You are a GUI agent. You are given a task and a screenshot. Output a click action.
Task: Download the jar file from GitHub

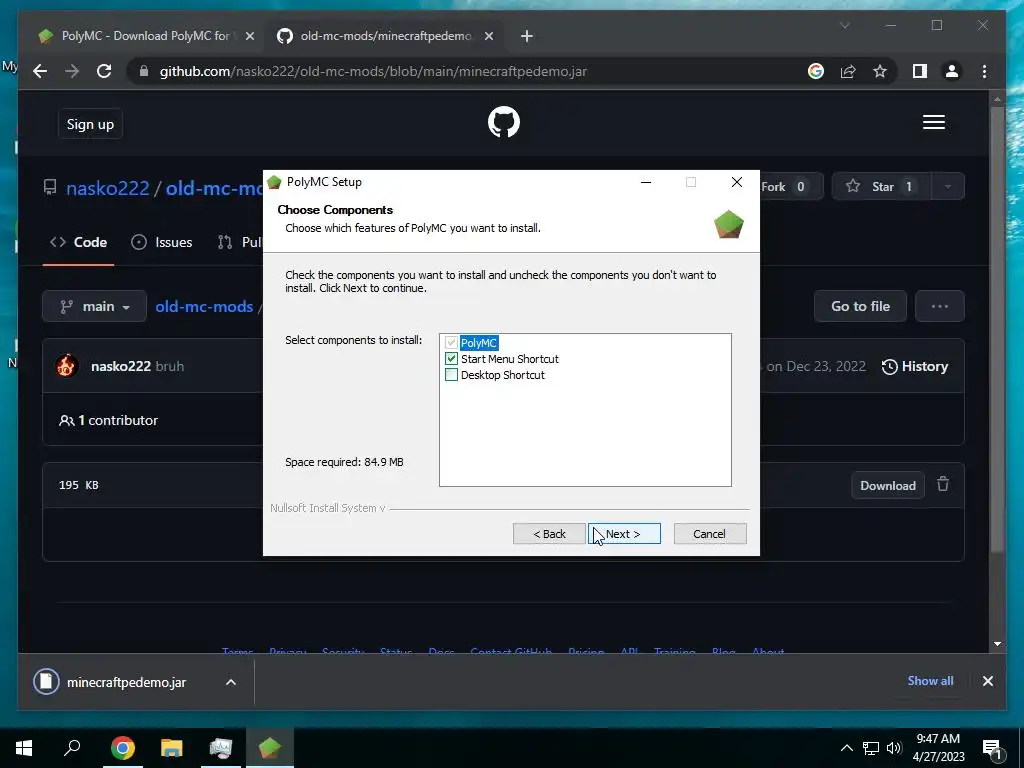(x=888, y=485)
